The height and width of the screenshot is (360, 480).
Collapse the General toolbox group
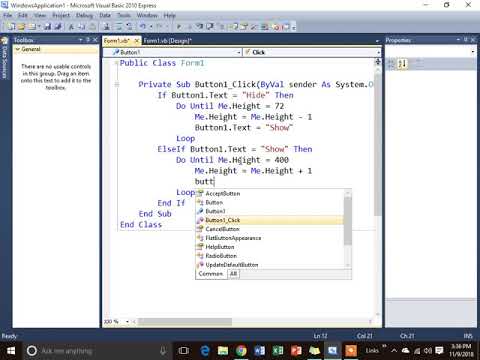[x=18, y=49]
